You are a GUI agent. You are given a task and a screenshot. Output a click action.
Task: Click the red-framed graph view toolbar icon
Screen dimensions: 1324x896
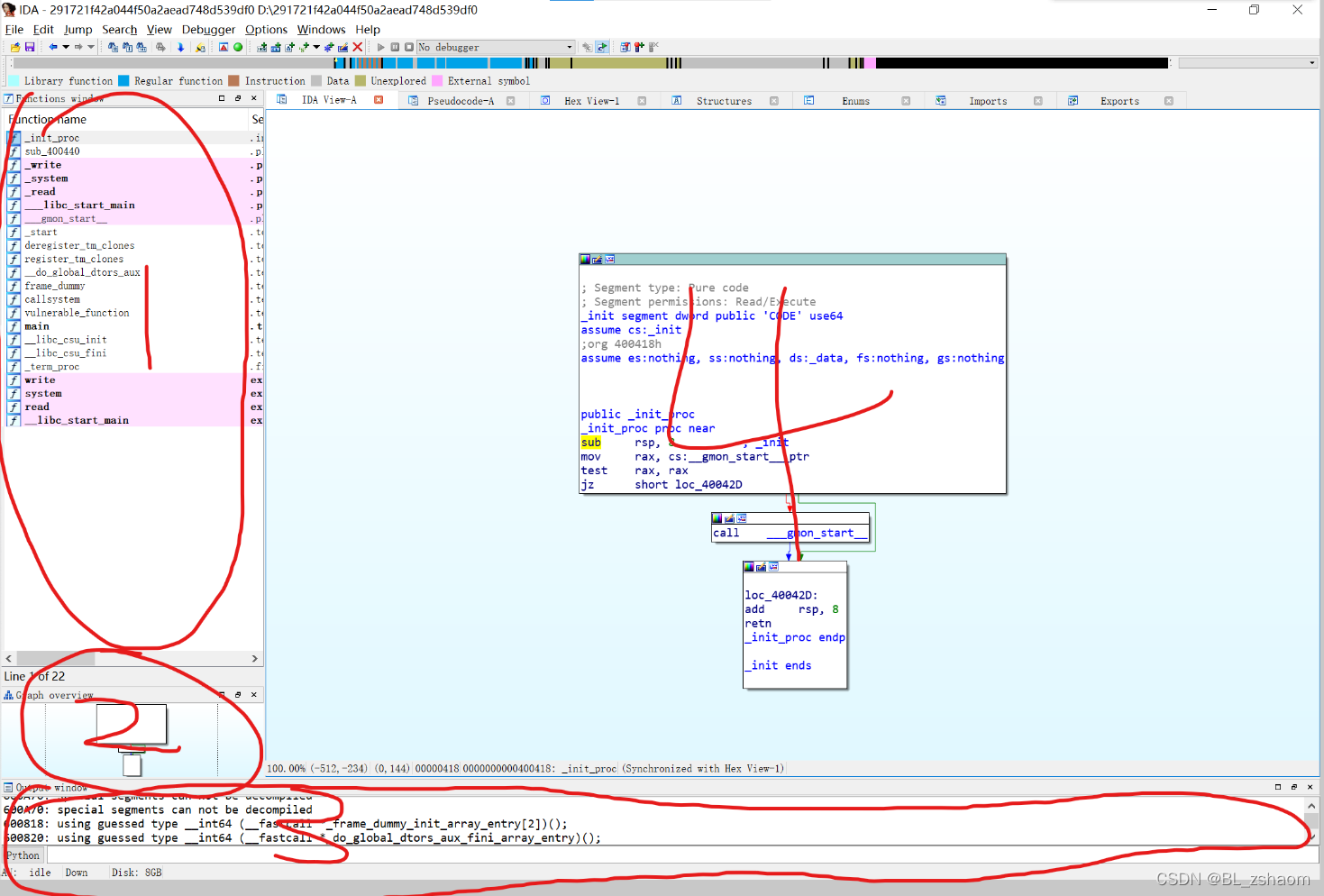(x=223, y=47)
